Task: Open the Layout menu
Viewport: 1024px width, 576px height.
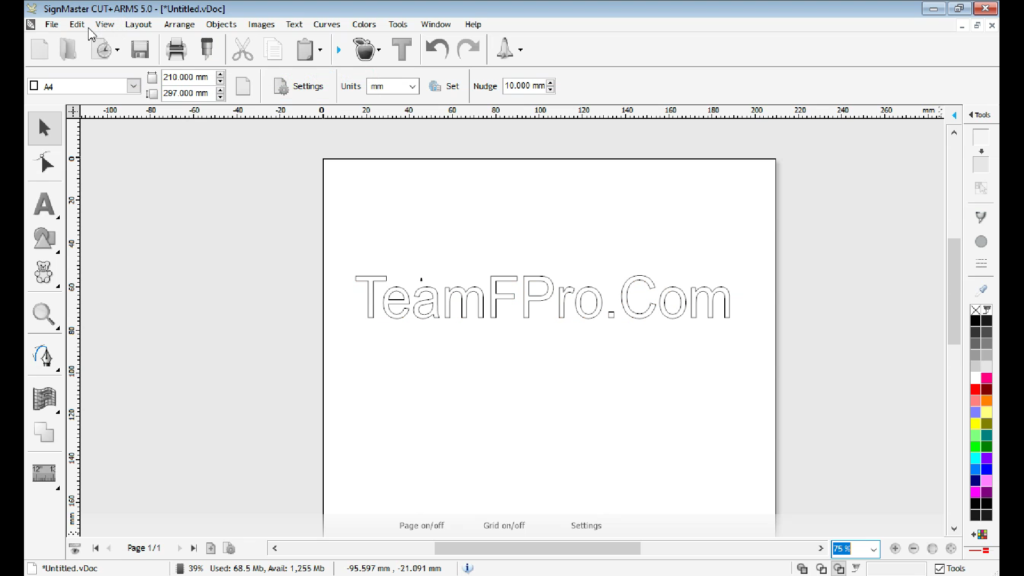Action: [138, 24]
